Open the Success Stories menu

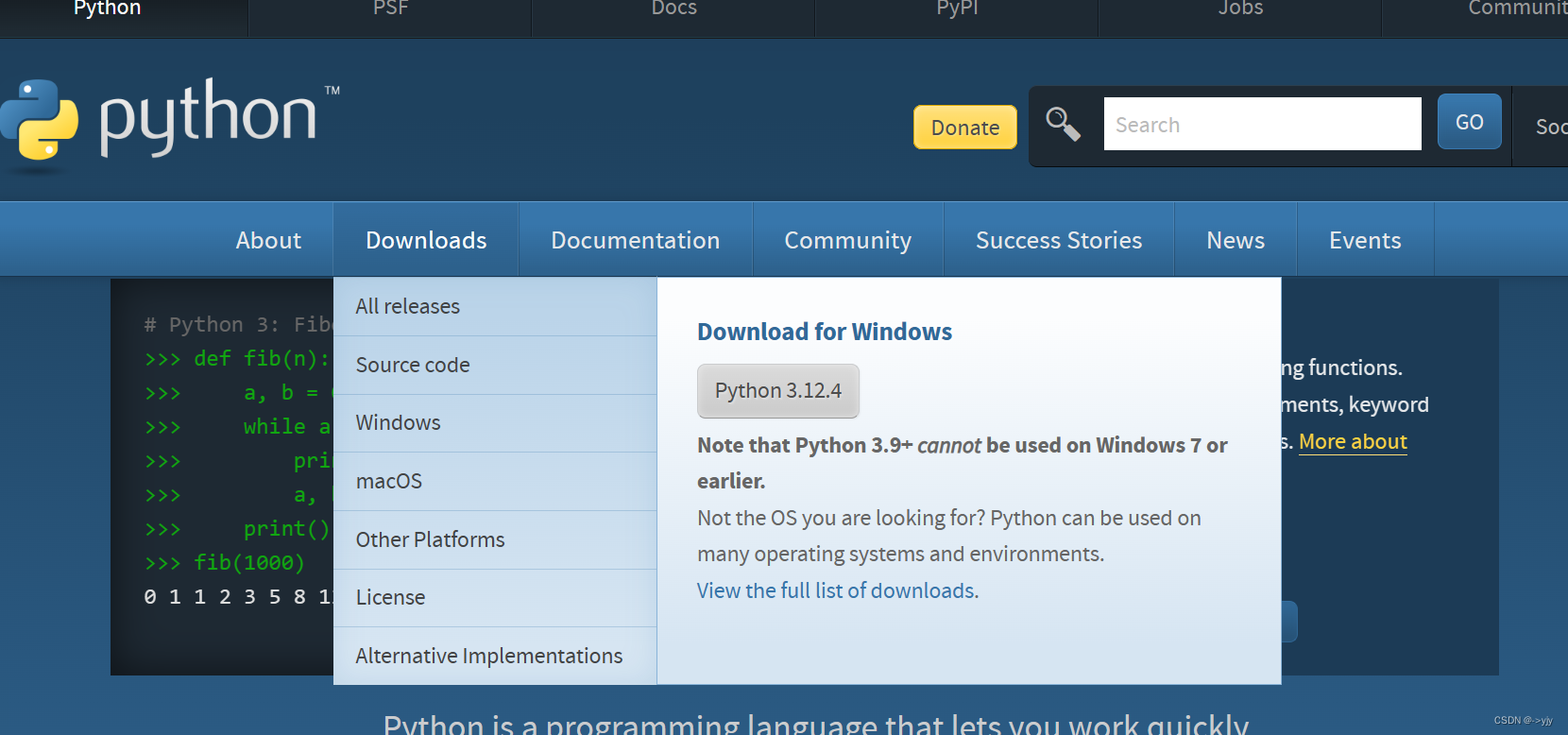click(1059, 240)
